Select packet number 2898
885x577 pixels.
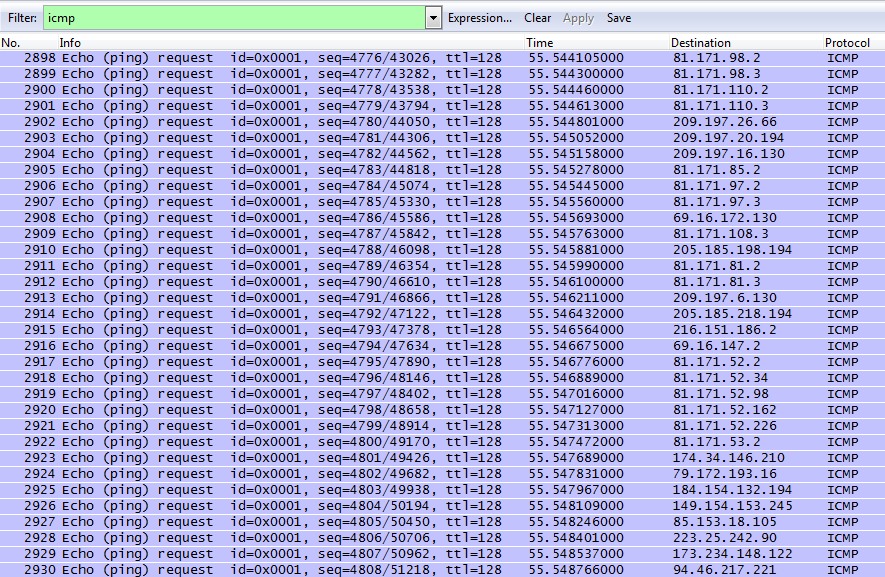tap(442, 58)
